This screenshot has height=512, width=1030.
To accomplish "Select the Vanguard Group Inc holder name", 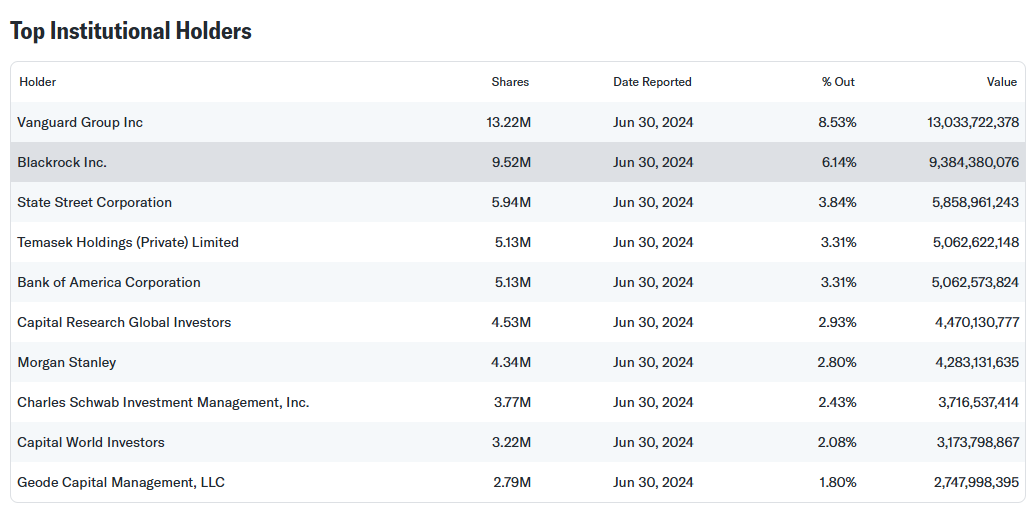I will click(x=80, y=122).
